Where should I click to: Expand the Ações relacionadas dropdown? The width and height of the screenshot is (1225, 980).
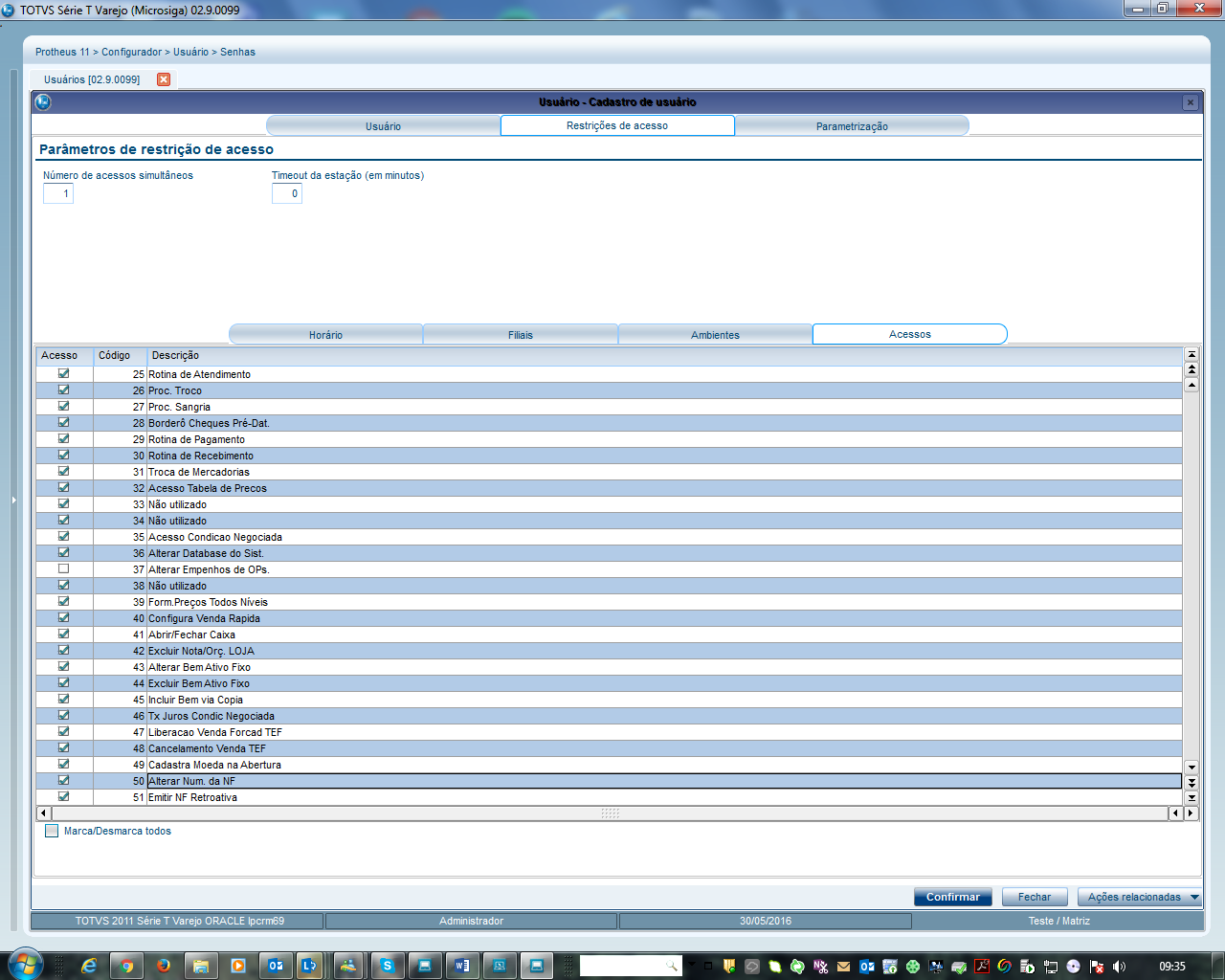pos(1140,897)
